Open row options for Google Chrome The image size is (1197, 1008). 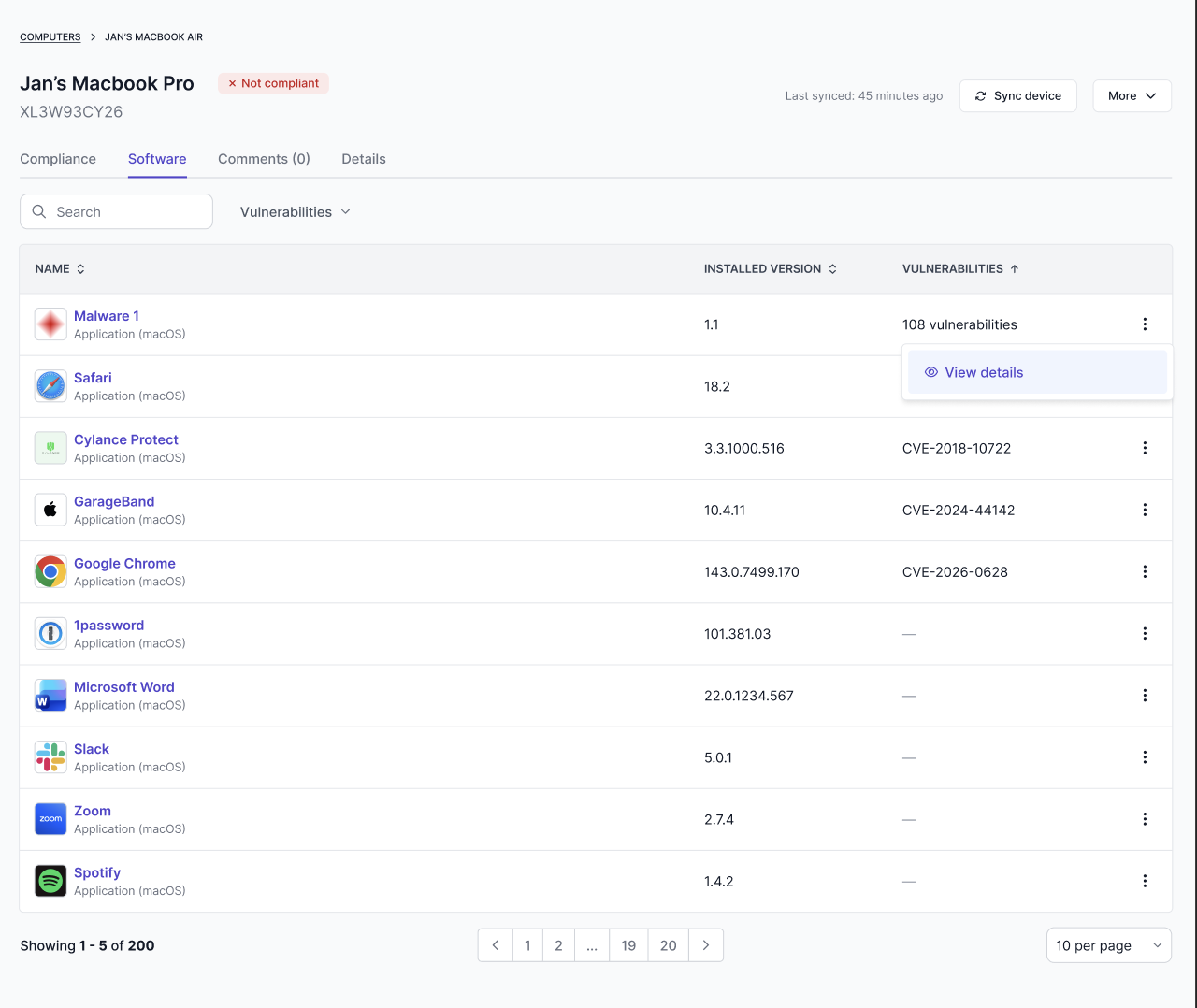(x=1145, y=571)
